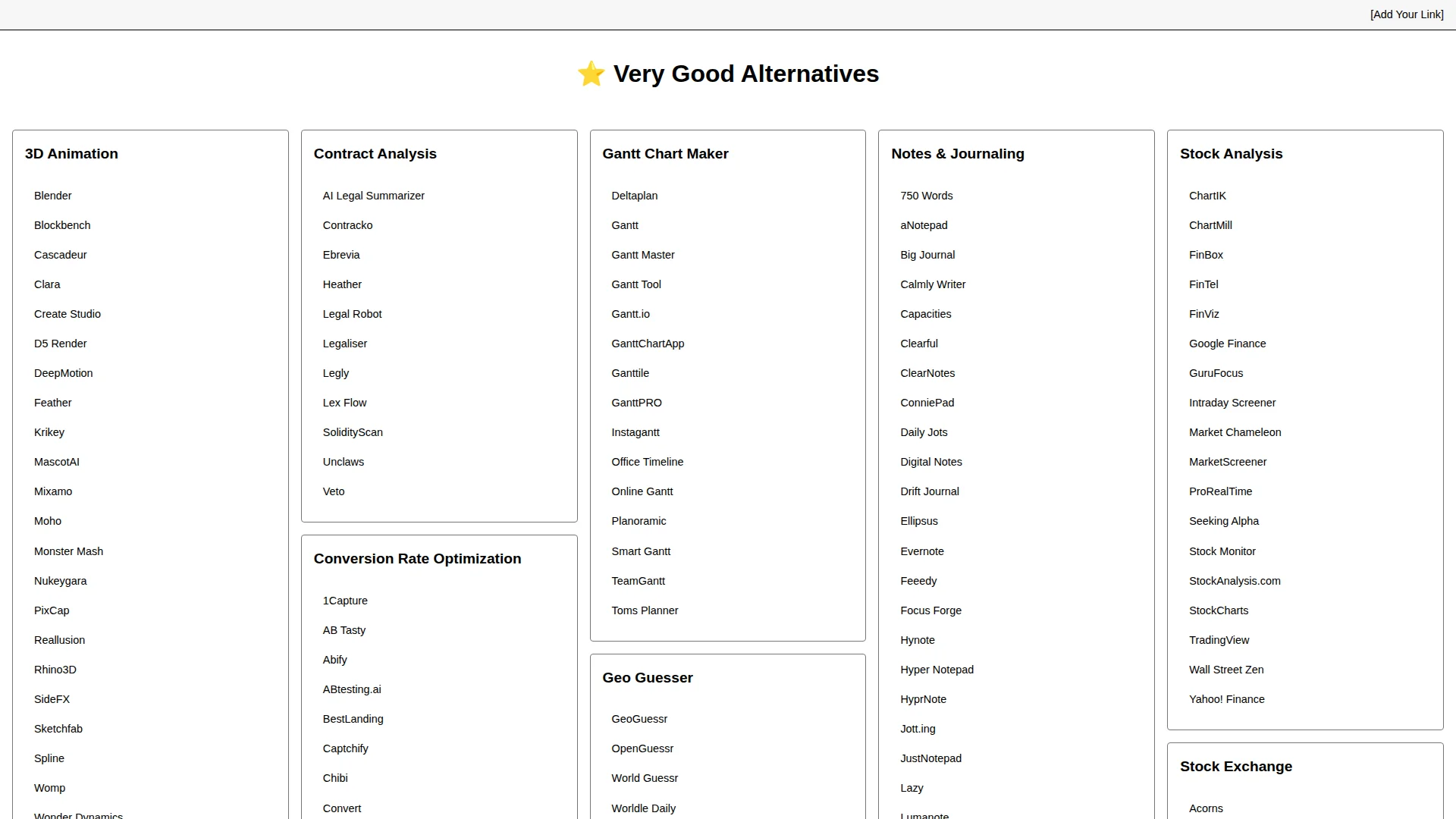Open the Cascadeur link
This screenshot has width=1456, height=819.
click(60, 255)
